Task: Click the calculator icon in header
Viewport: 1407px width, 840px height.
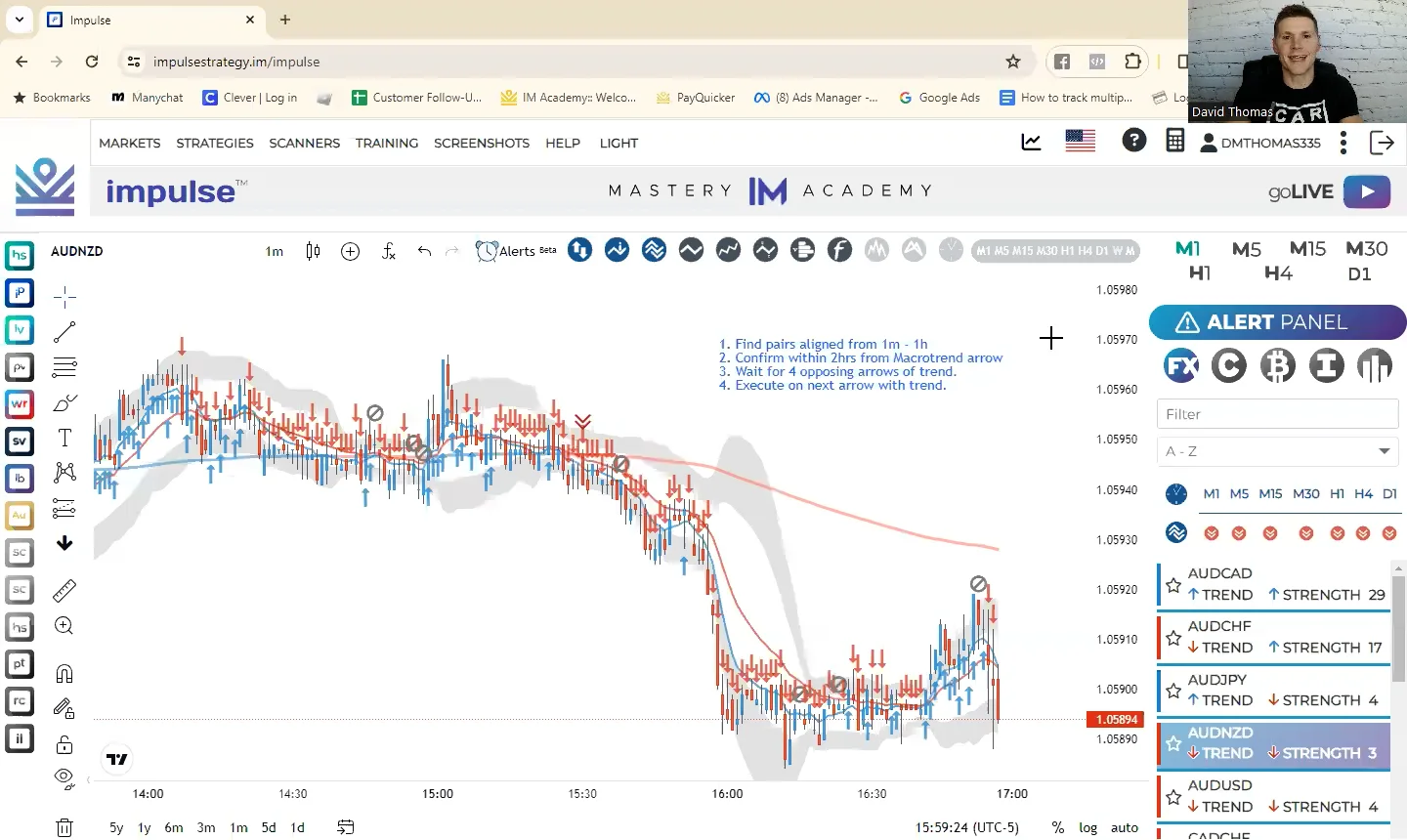Action: click(1175, 142)
